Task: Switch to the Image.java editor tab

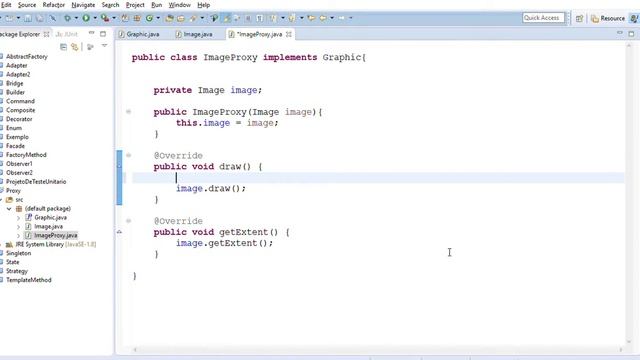Action: 194,34
